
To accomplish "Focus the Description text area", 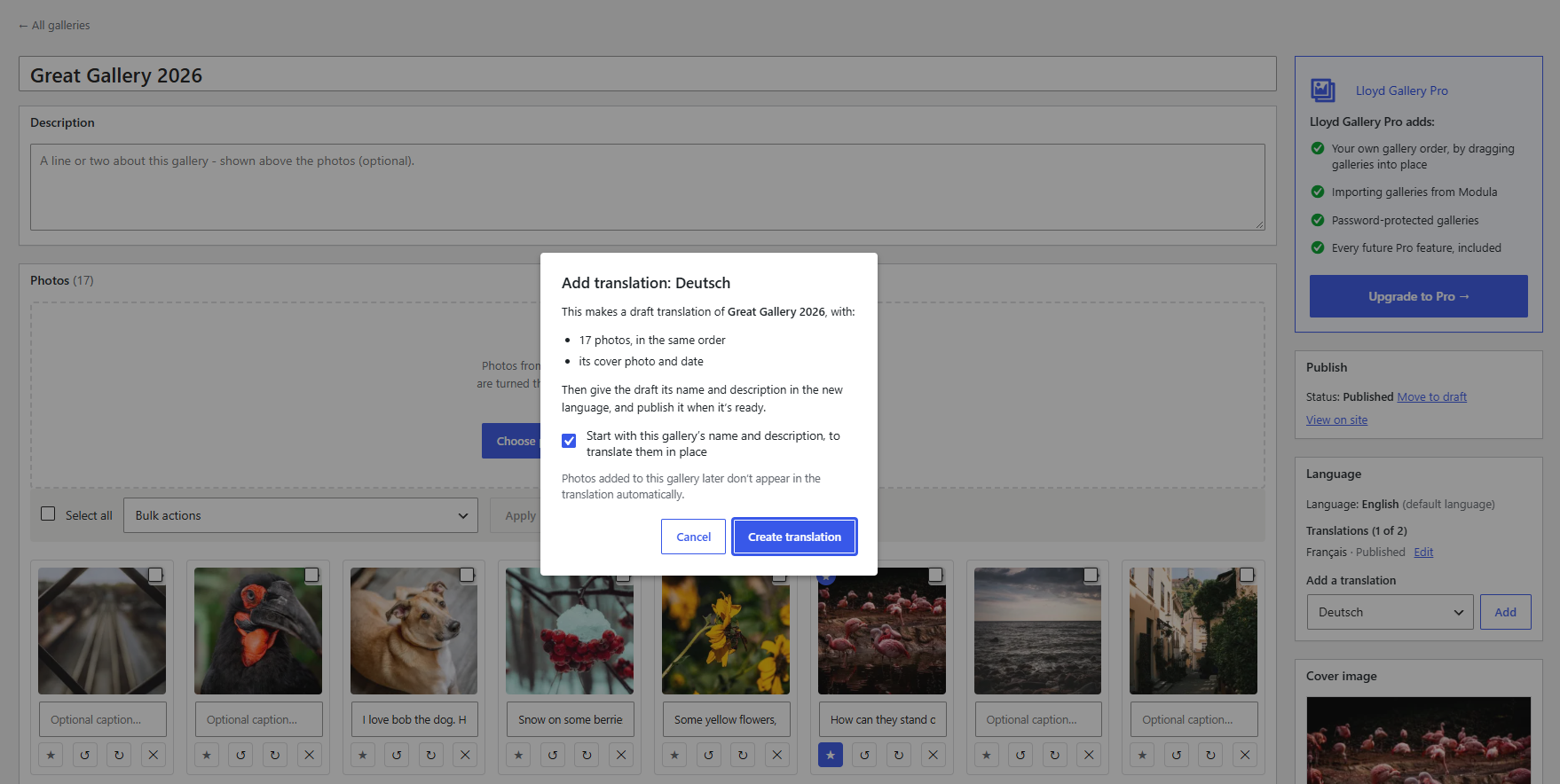I will click(x=648, y=187).
